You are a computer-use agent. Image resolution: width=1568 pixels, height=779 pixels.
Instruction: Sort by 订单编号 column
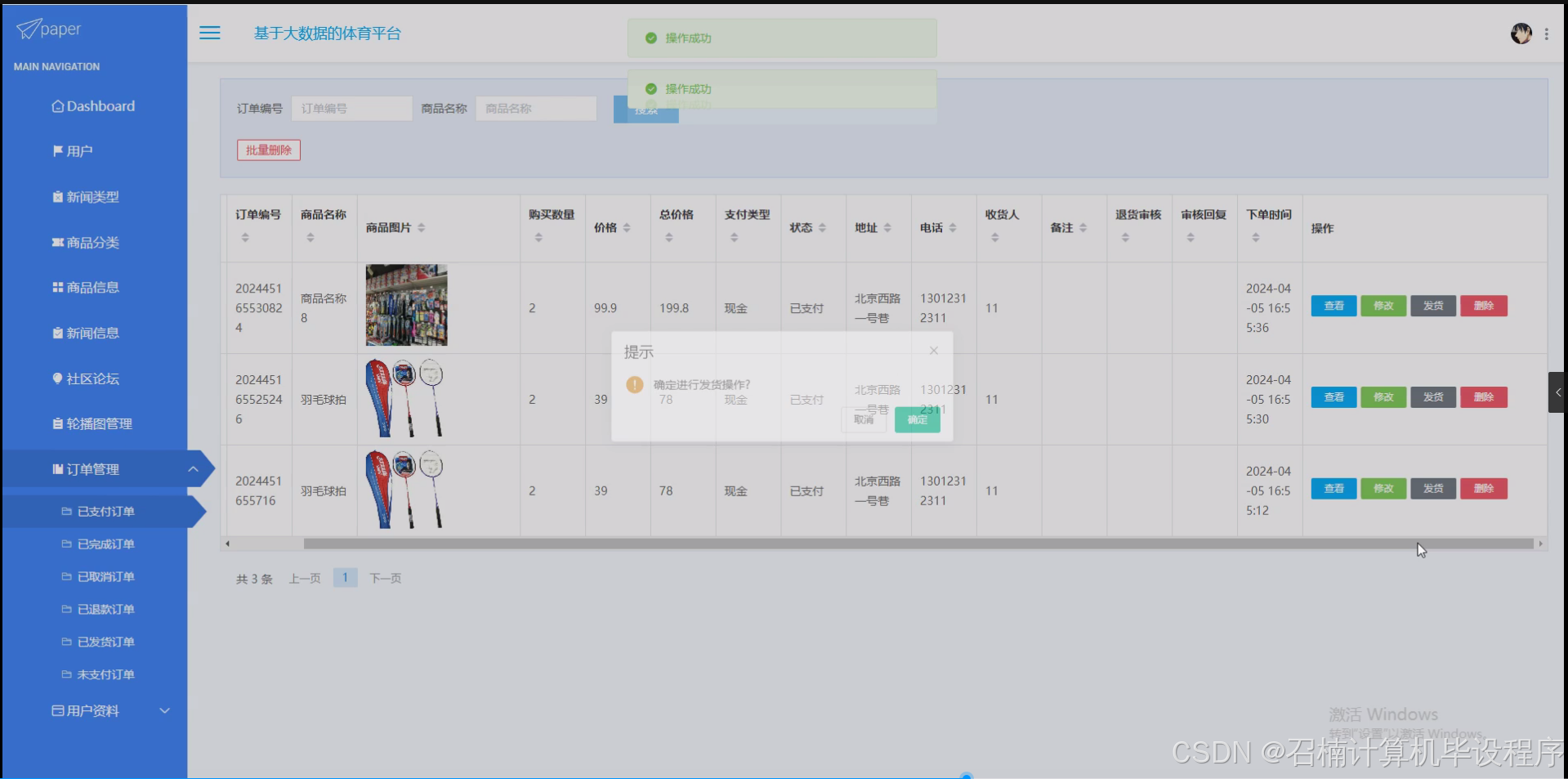tap(244, 238)
